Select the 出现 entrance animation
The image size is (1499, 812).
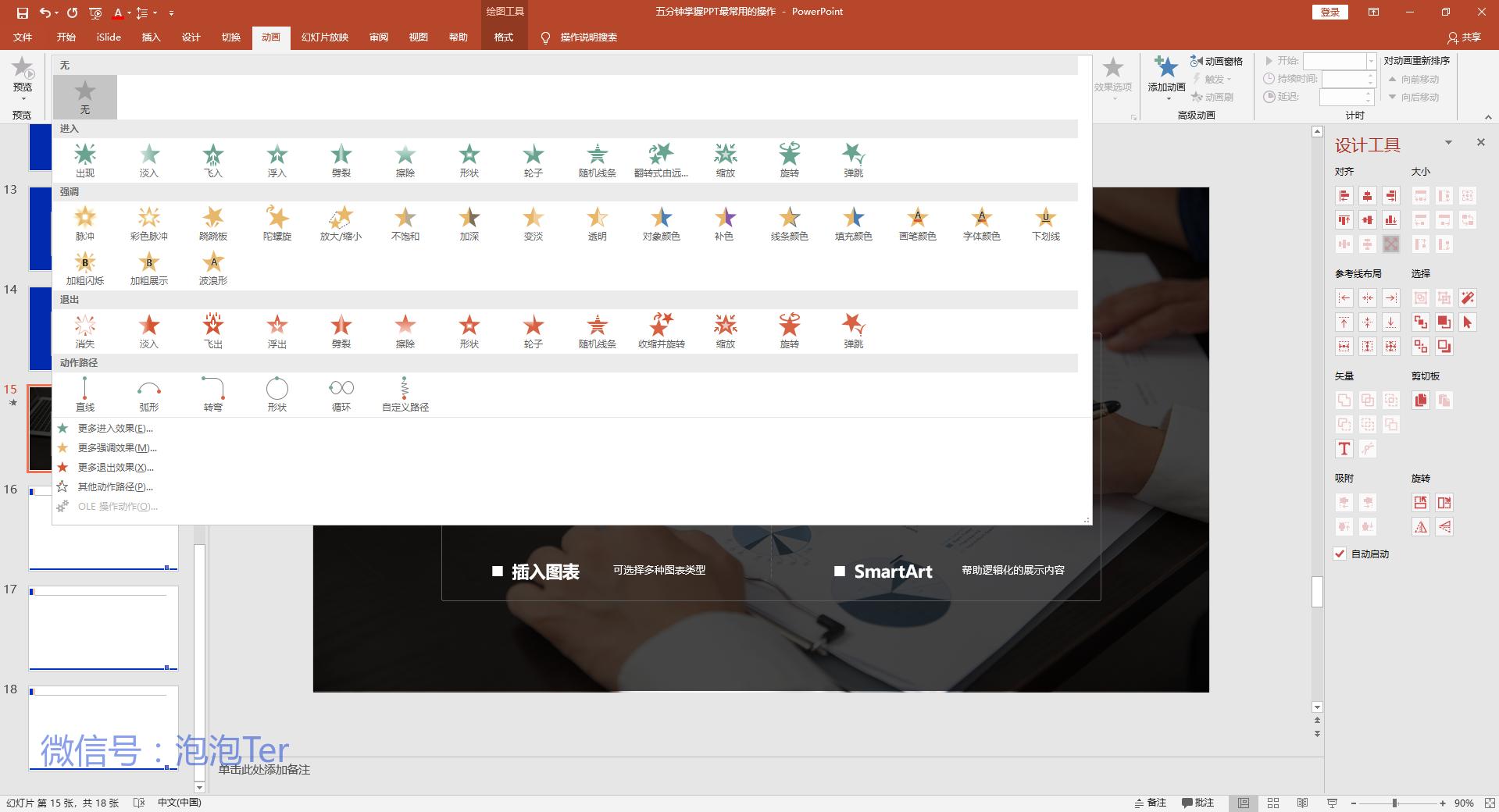(85, 160)
